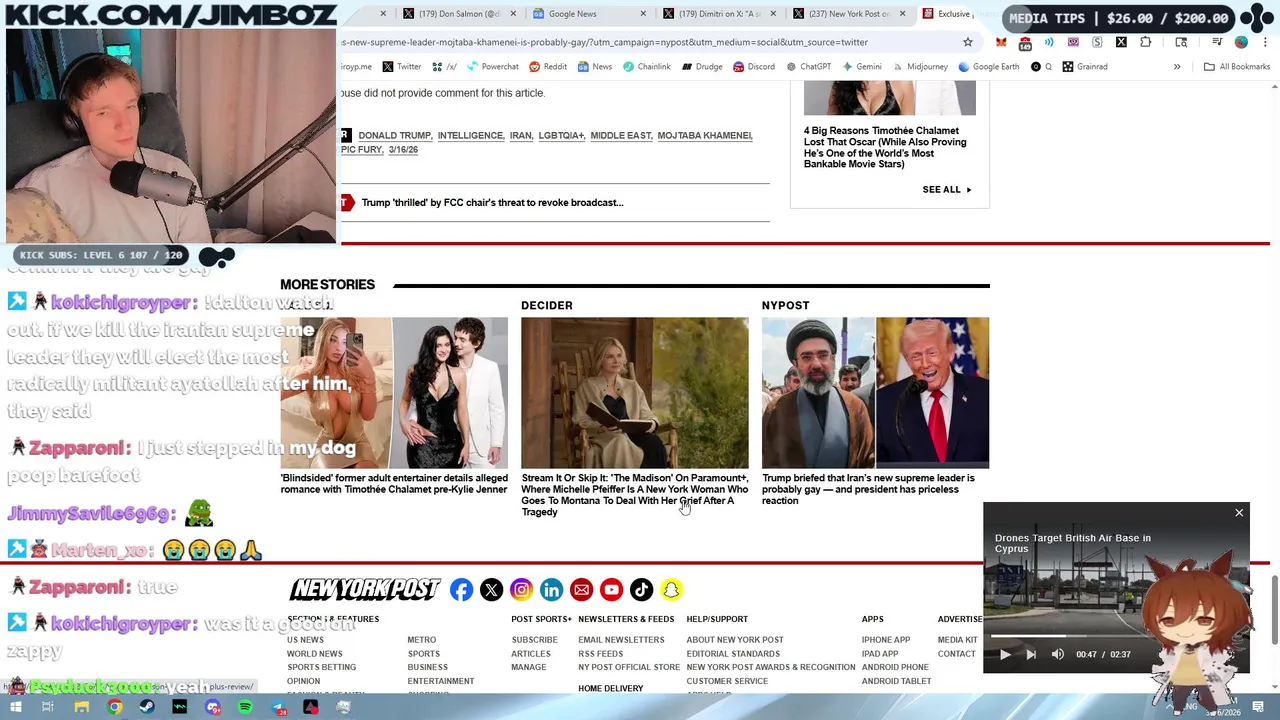Open the New York Post Snapchat icon
Image resolution: width=1280 pixels, height=720 pixels.
point(671,590)
